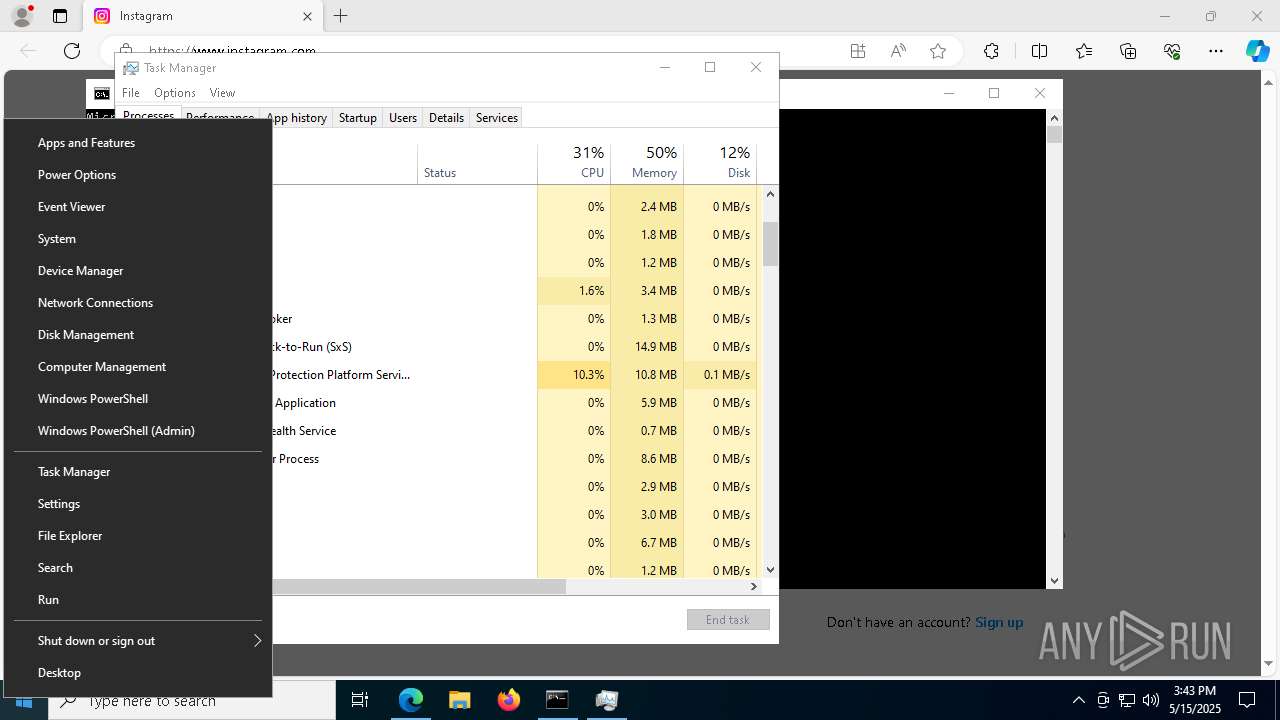Switch to the Services tab
The image size is (1280, 720).
pyautogui.click(x=497, y=118)
